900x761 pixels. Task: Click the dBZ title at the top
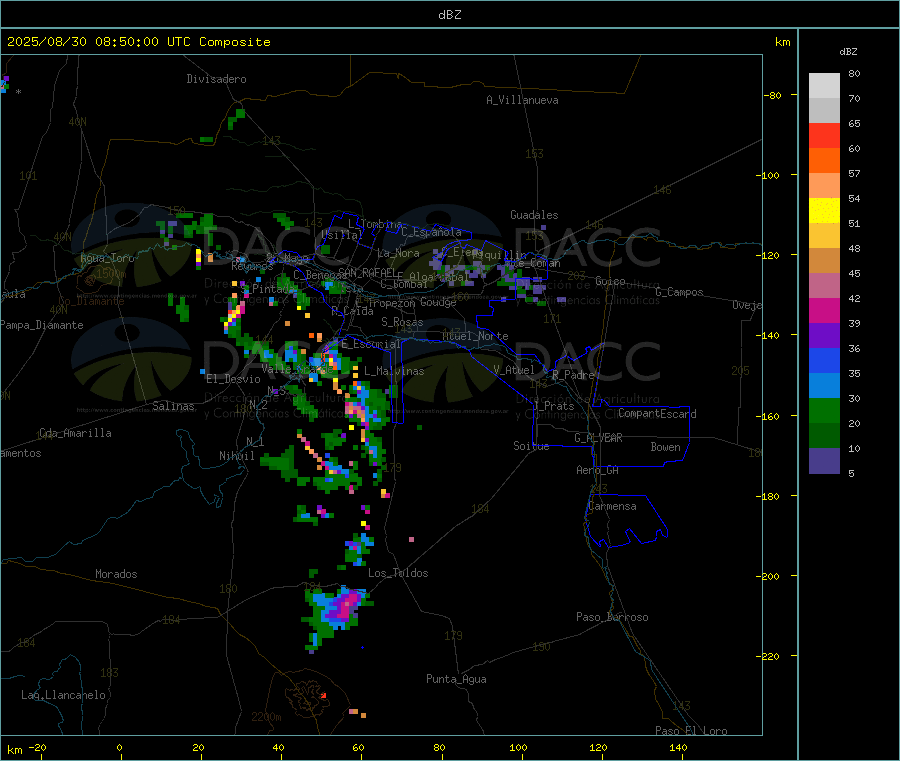click(449, 15)
